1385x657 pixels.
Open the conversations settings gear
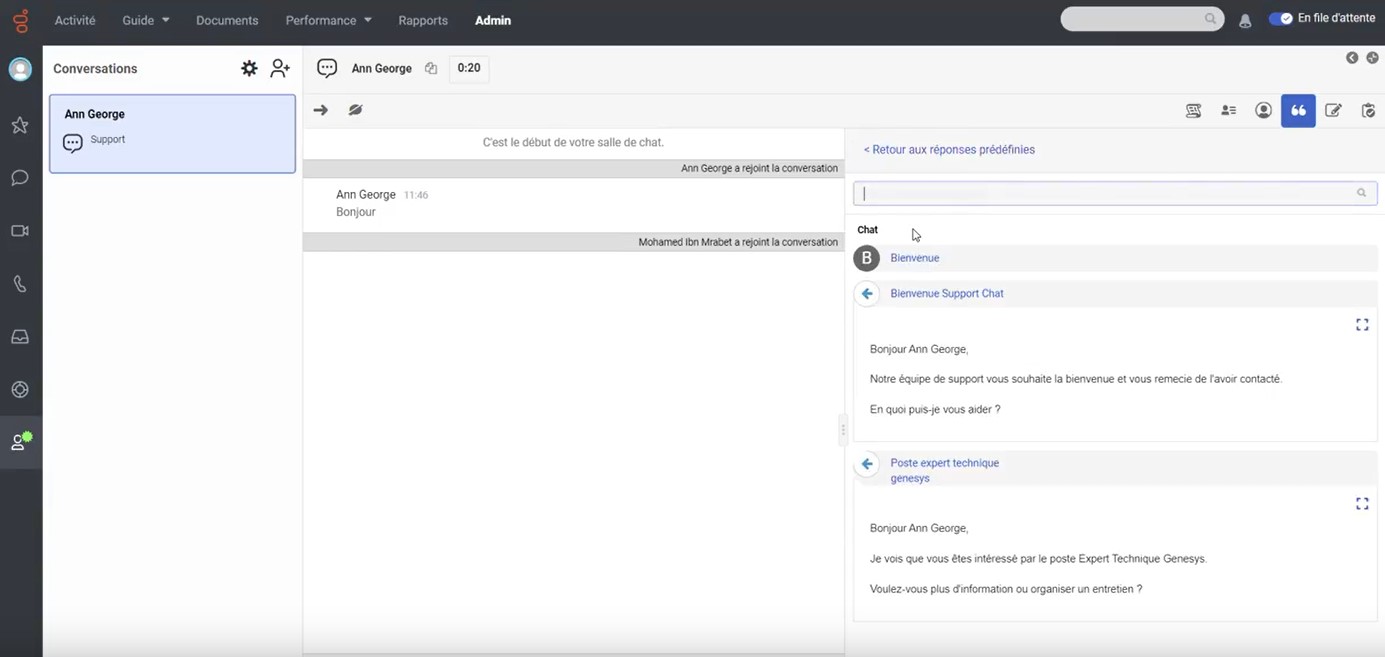[x=249, y=67]
